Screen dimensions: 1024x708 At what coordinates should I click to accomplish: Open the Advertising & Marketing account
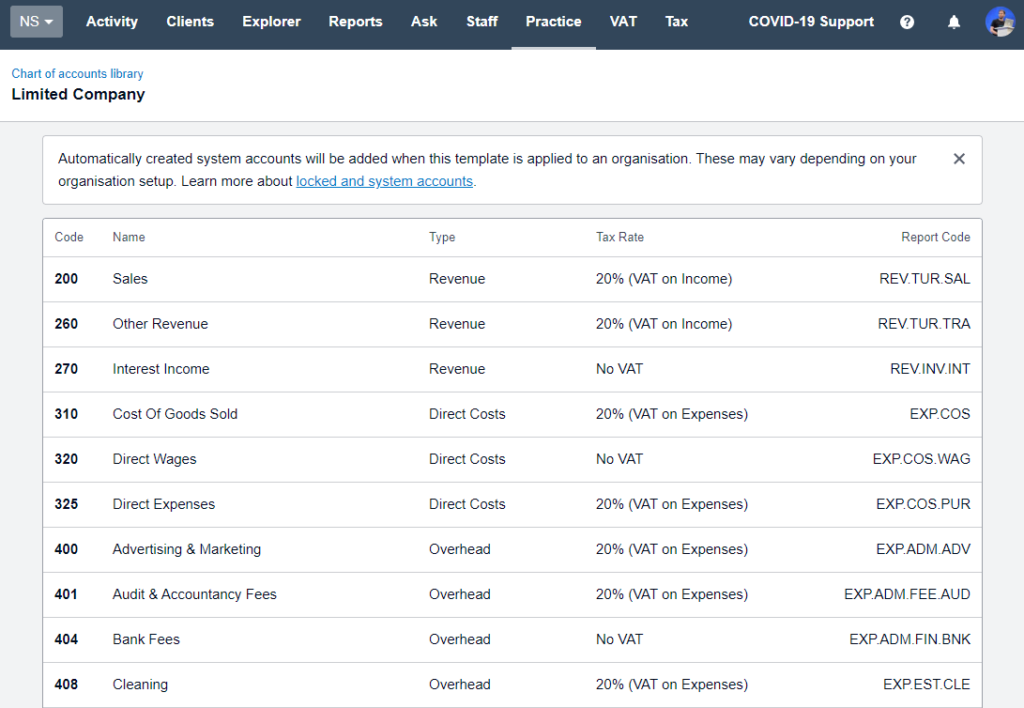coord(186,549)
